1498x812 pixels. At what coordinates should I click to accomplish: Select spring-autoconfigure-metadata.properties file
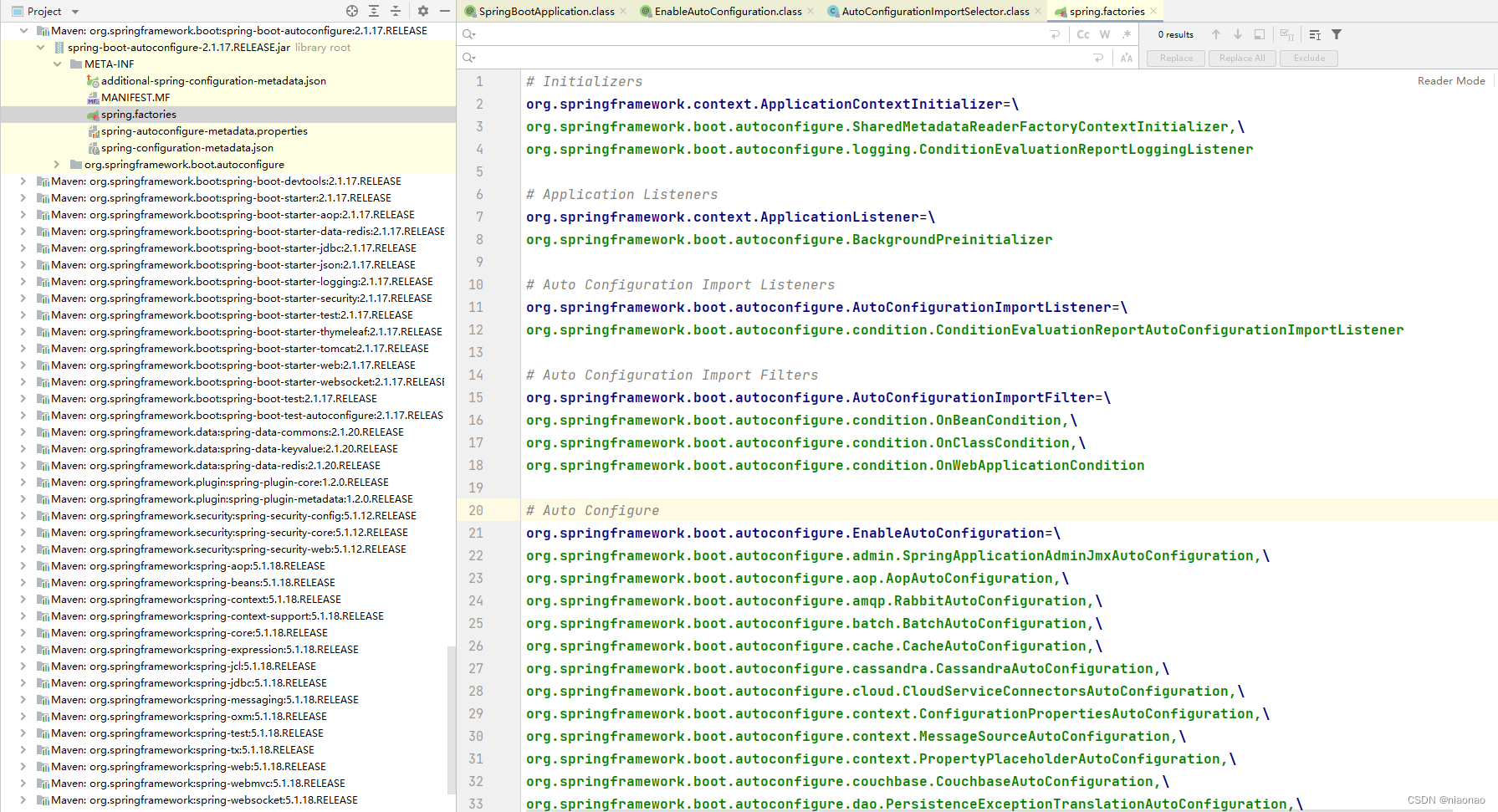coord(204,130)
